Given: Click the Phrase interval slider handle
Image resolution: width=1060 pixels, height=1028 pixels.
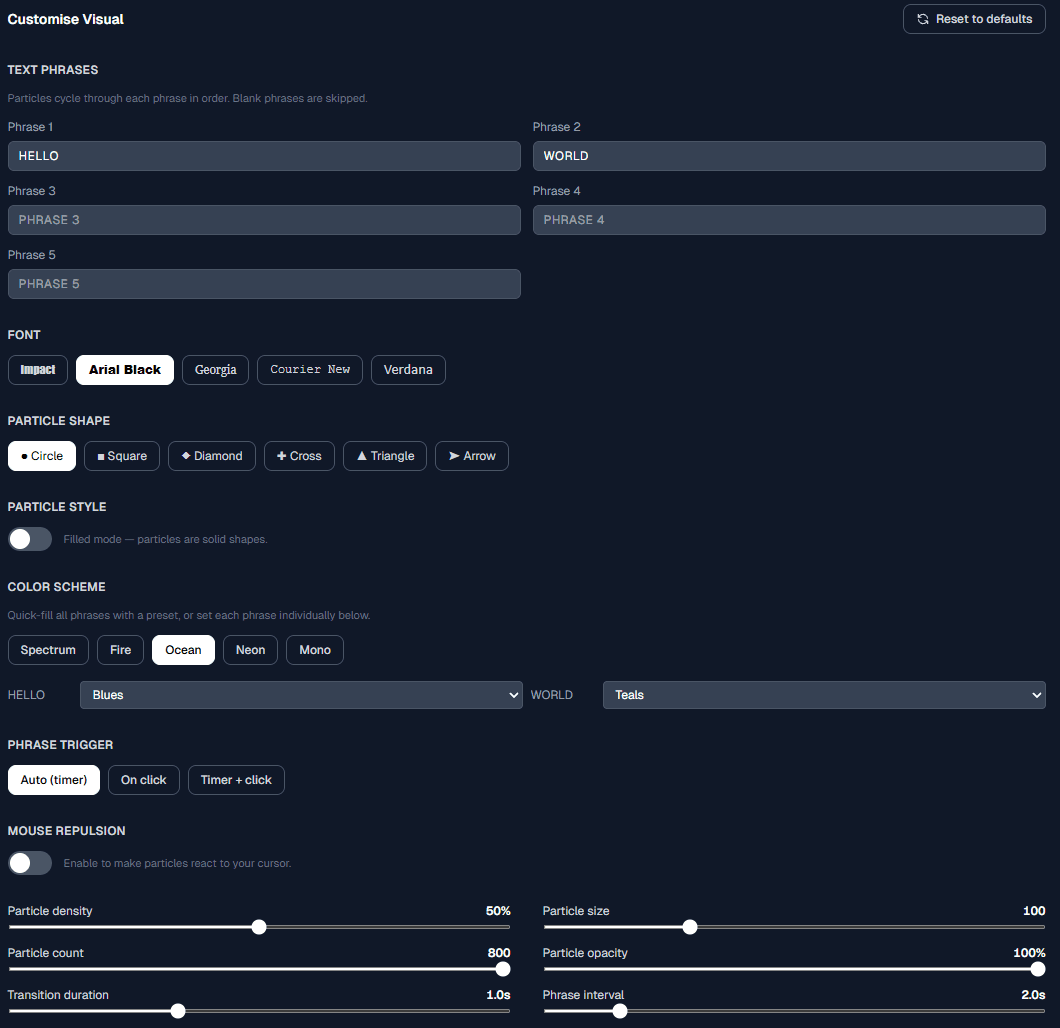Looking at the screenshot, I should click(x=620, y=1011).
